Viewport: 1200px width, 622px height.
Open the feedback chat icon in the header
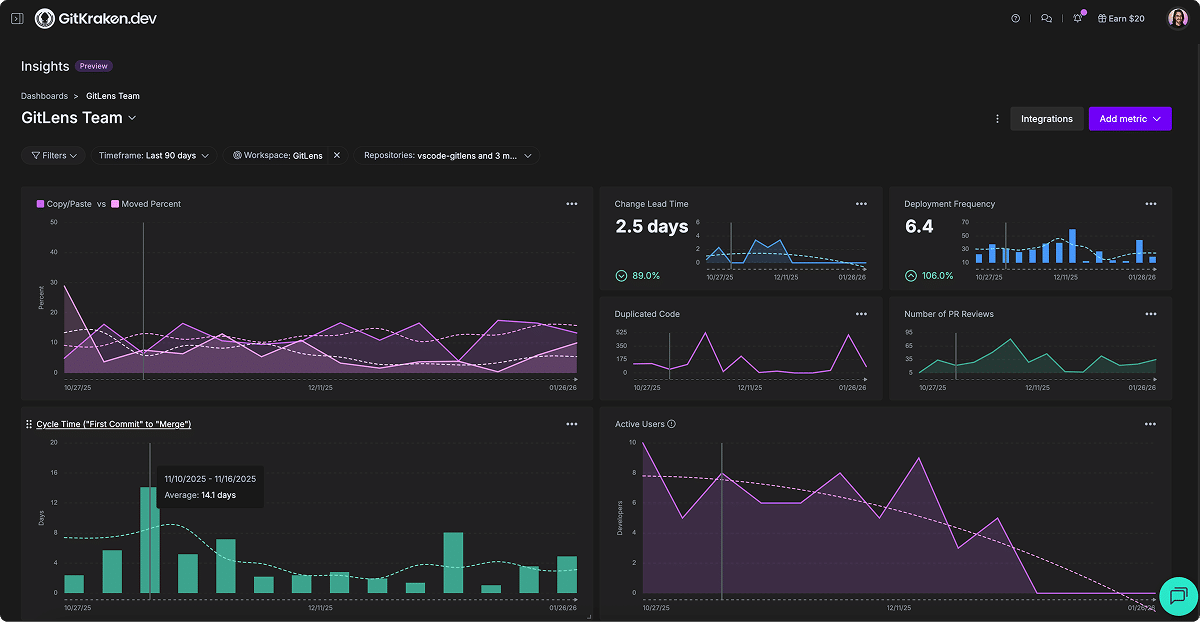(1046, 18)
